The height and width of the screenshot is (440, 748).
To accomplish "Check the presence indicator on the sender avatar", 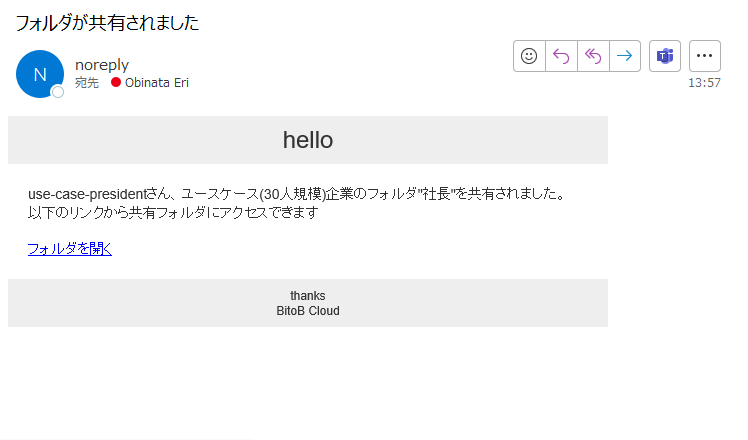I will 58,92.
